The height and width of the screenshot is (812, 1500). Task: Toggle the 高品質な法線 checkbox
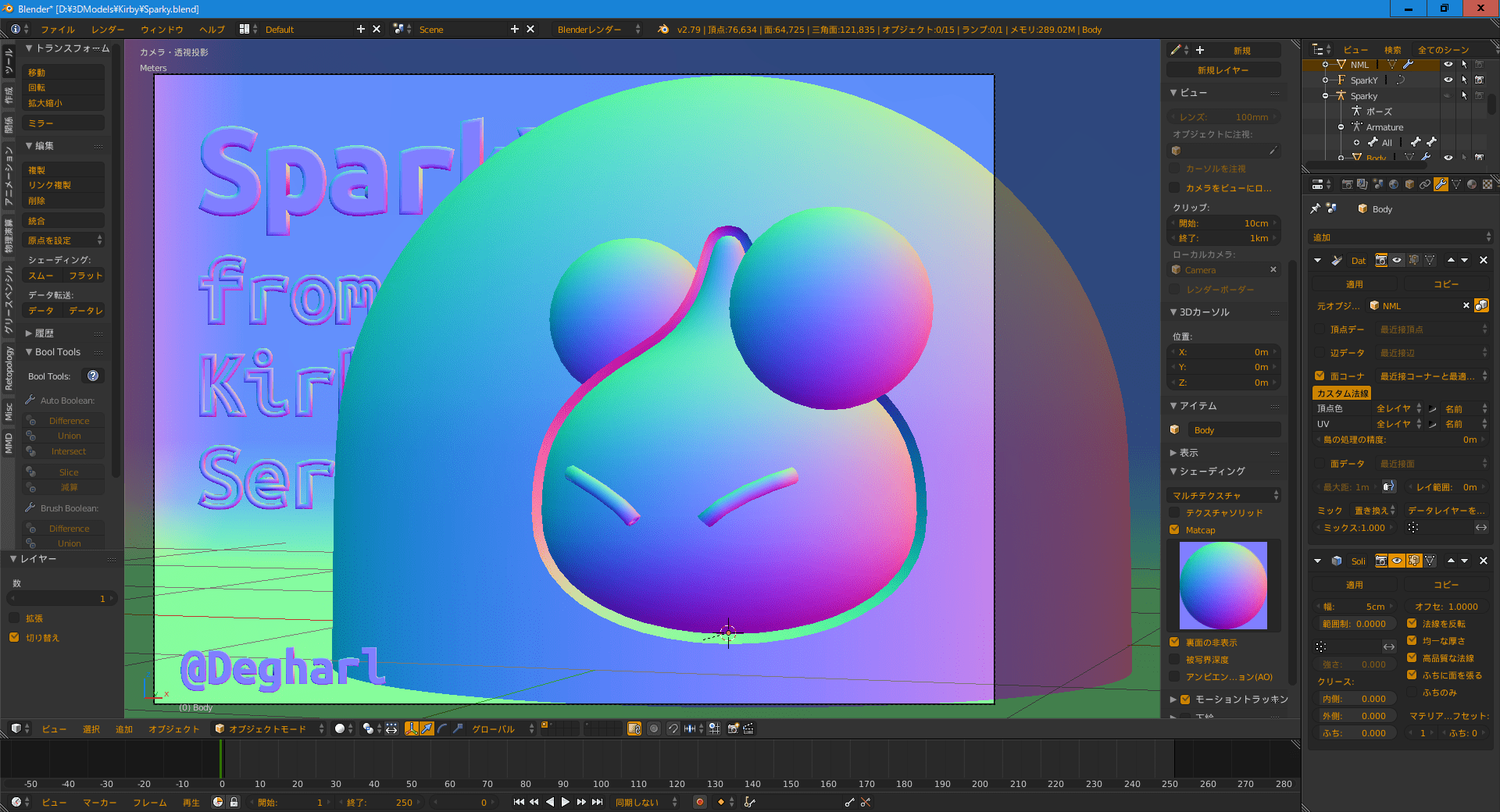pyautogui.click(x=1412, y=657)
